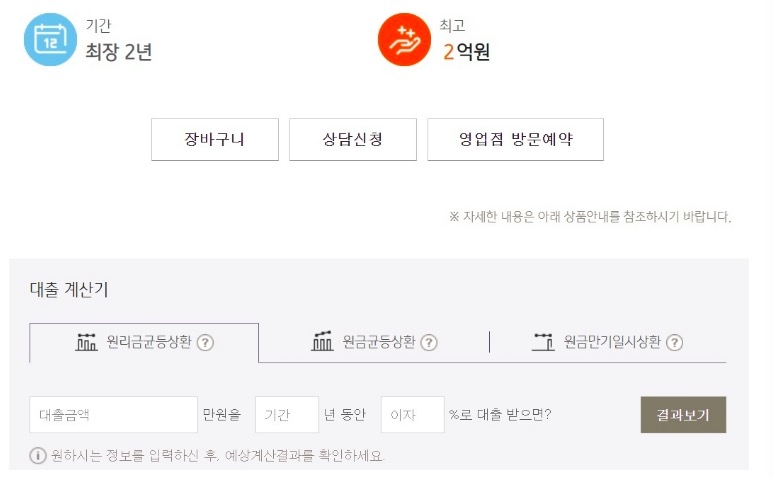Focus the 기간 years input field
773x477 pixels.
(287, 415)
